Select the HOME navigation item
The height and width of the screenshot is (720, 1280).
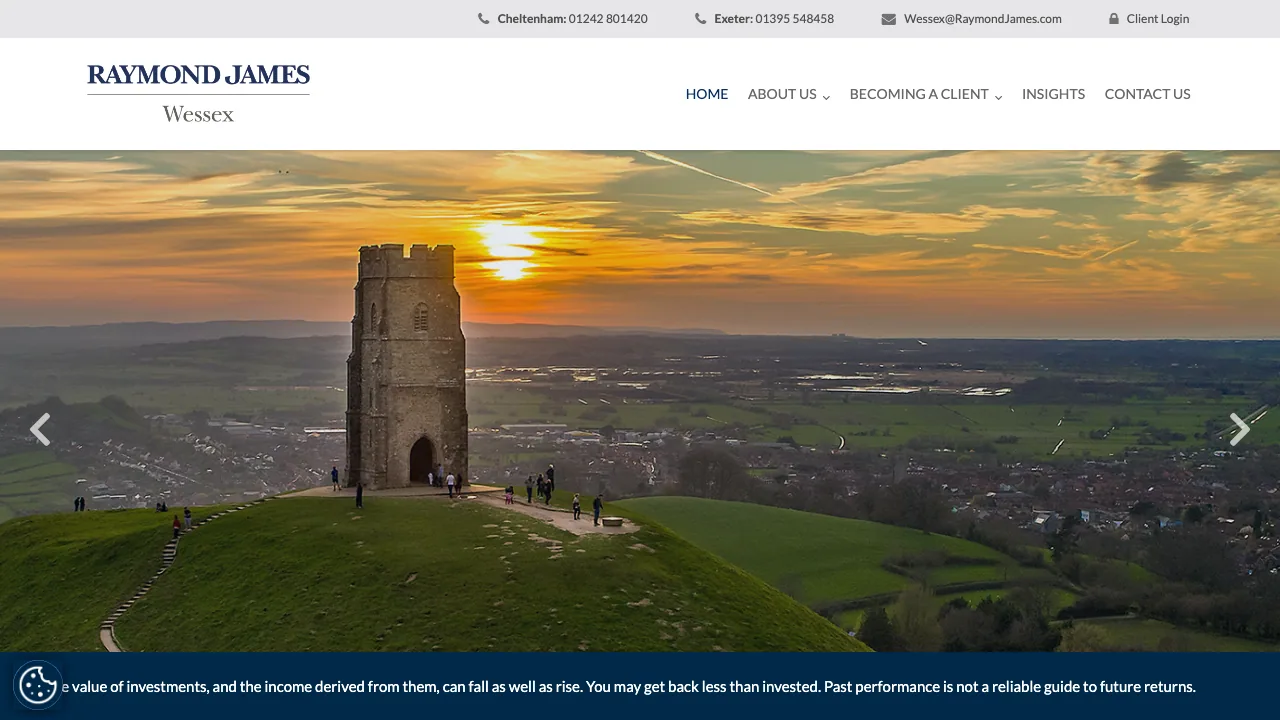(707, 94)
